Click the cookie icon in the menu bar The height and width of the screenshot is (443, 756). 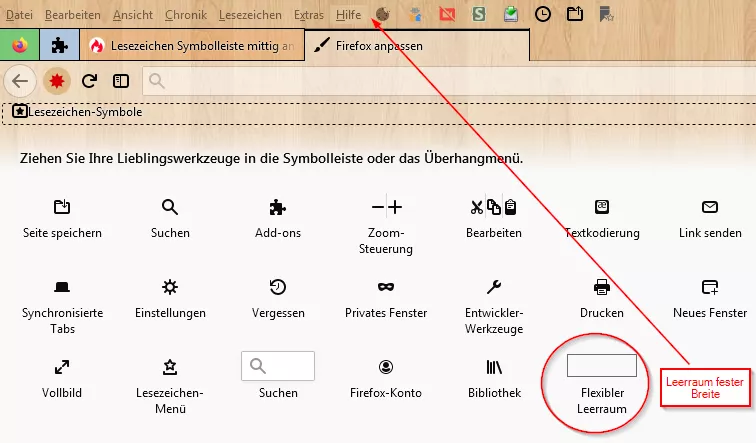383,14
